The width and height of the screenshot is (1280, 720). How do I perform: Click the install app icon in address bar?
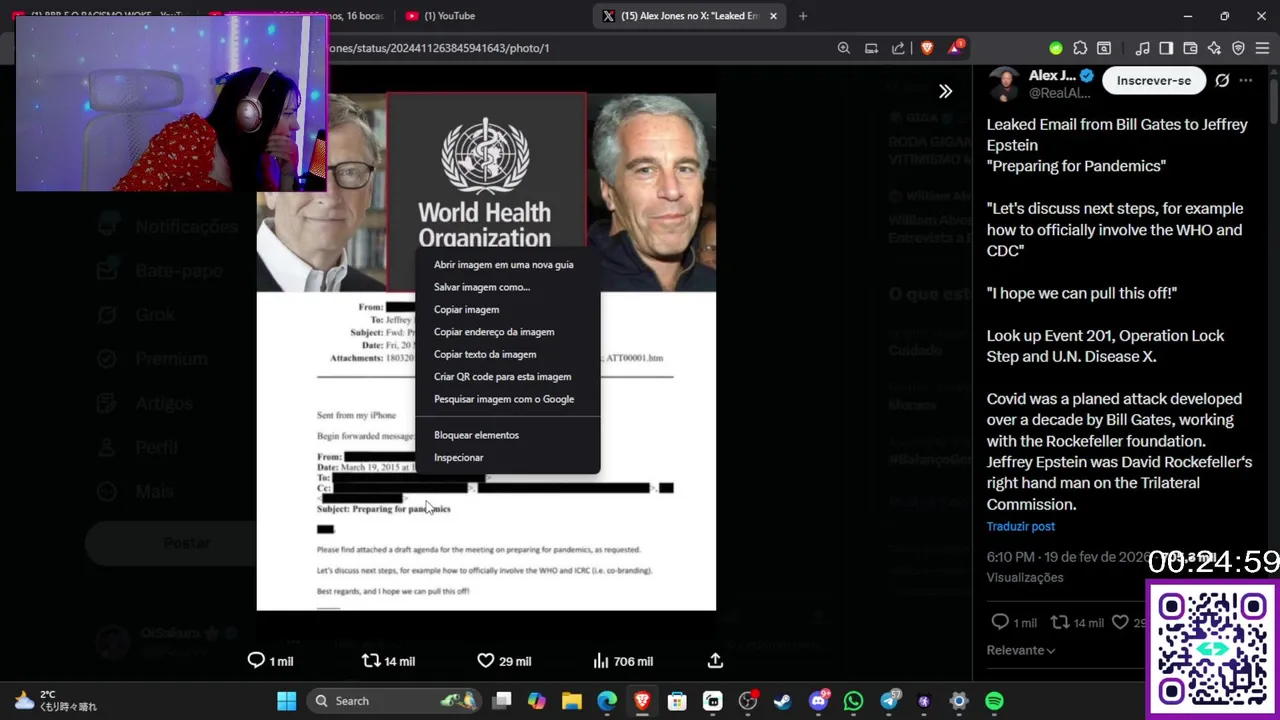(871, 48)
